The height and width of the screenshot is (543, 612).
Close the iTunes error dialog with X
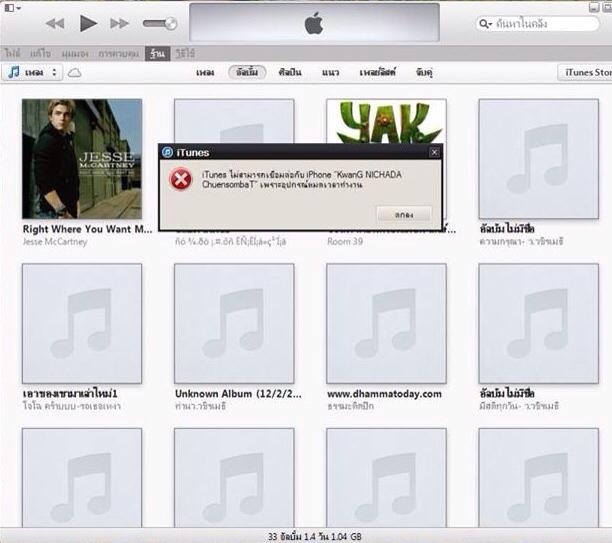pos(434,152)
